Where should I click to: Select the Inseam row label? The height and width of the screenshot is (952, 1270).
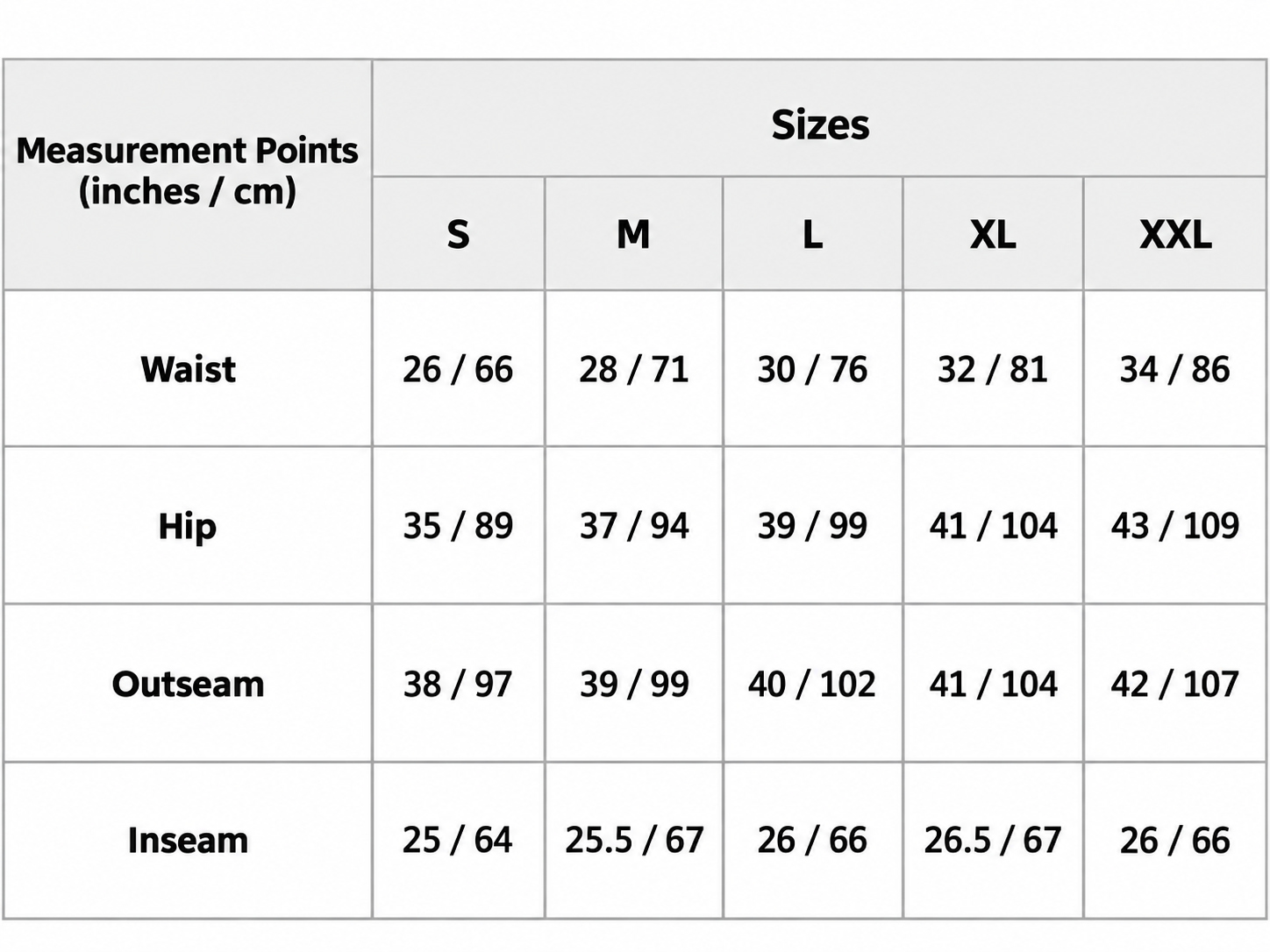[188, 841]
